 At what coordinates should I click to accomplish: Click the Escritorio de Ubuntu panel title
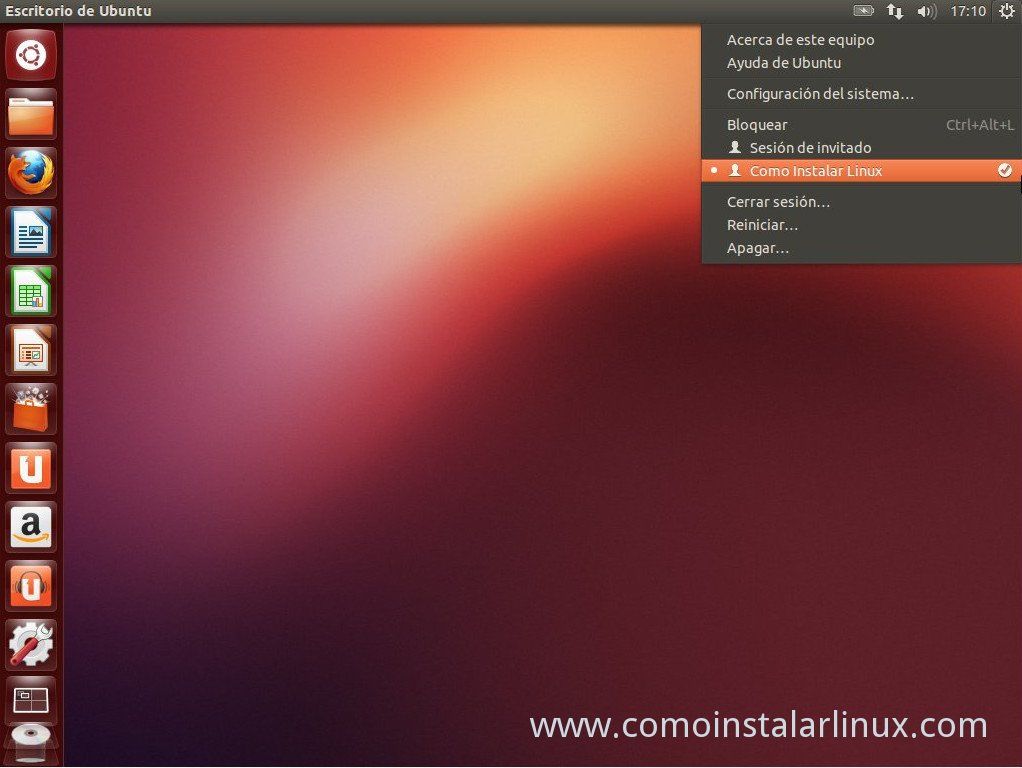(x=78, y=11)
